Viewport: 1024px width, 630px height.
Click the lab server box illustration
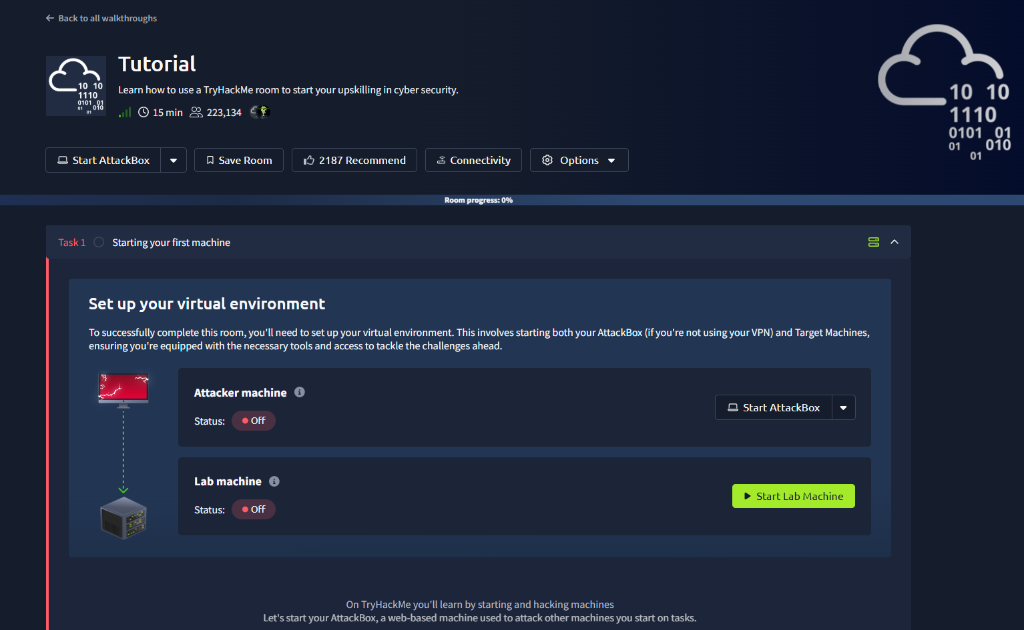(123, 518)
